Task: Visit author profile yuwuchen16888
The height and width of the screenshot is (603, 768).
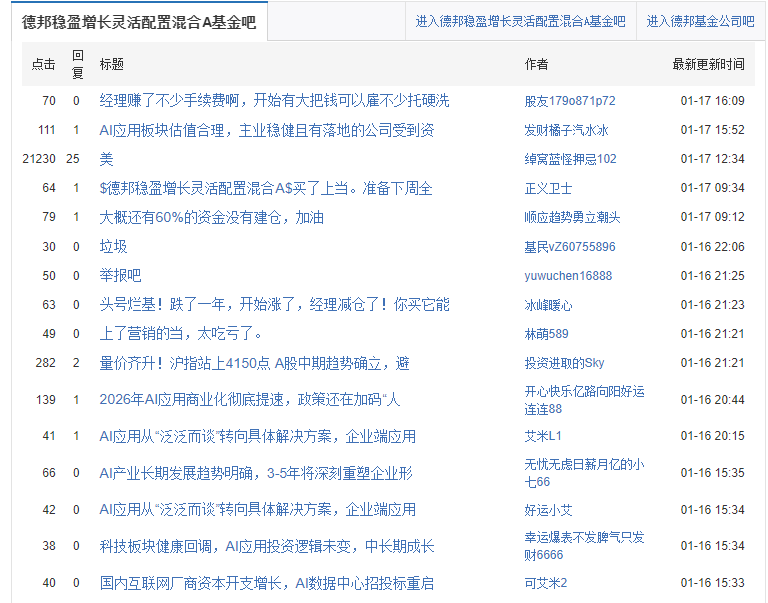Action: tap(568, 275)
